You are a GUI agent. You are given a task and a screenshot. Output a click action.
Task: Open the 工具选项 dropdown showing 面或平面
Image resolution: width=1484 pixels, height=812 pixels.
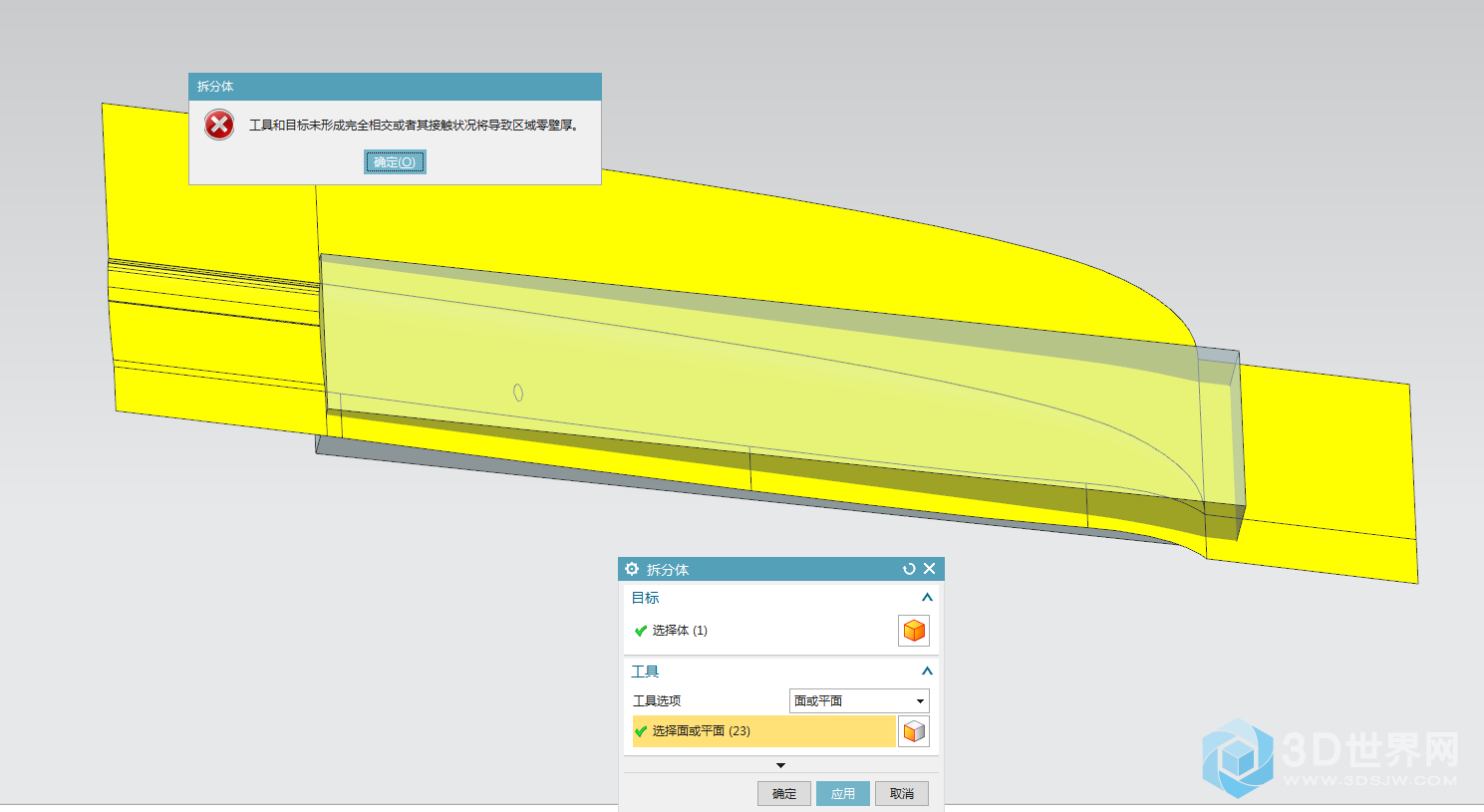point(859,700)
